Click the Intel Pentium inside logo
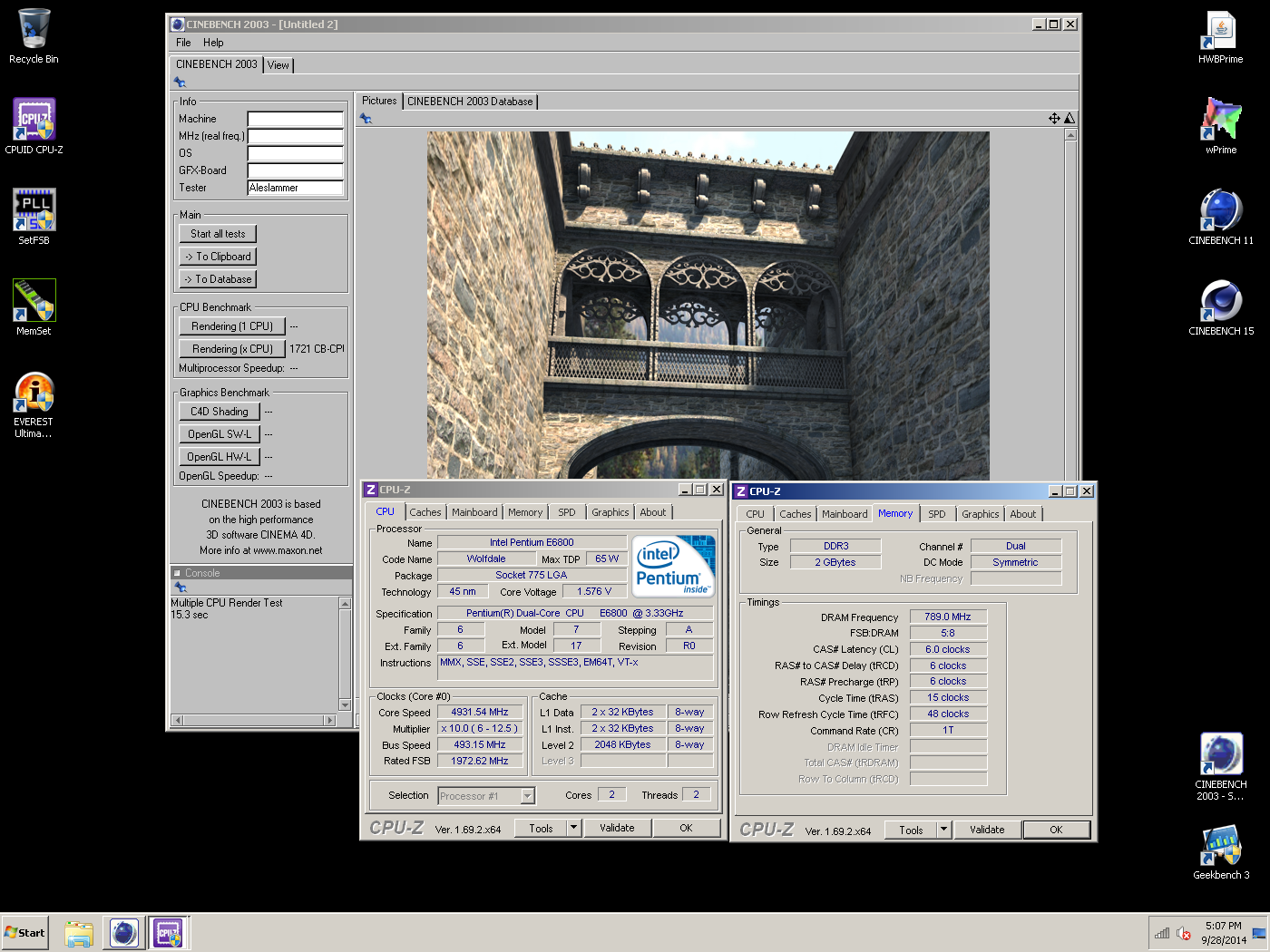Viewport: 1270px width, 952px height. pyautogui.click(x=674, y=566)
